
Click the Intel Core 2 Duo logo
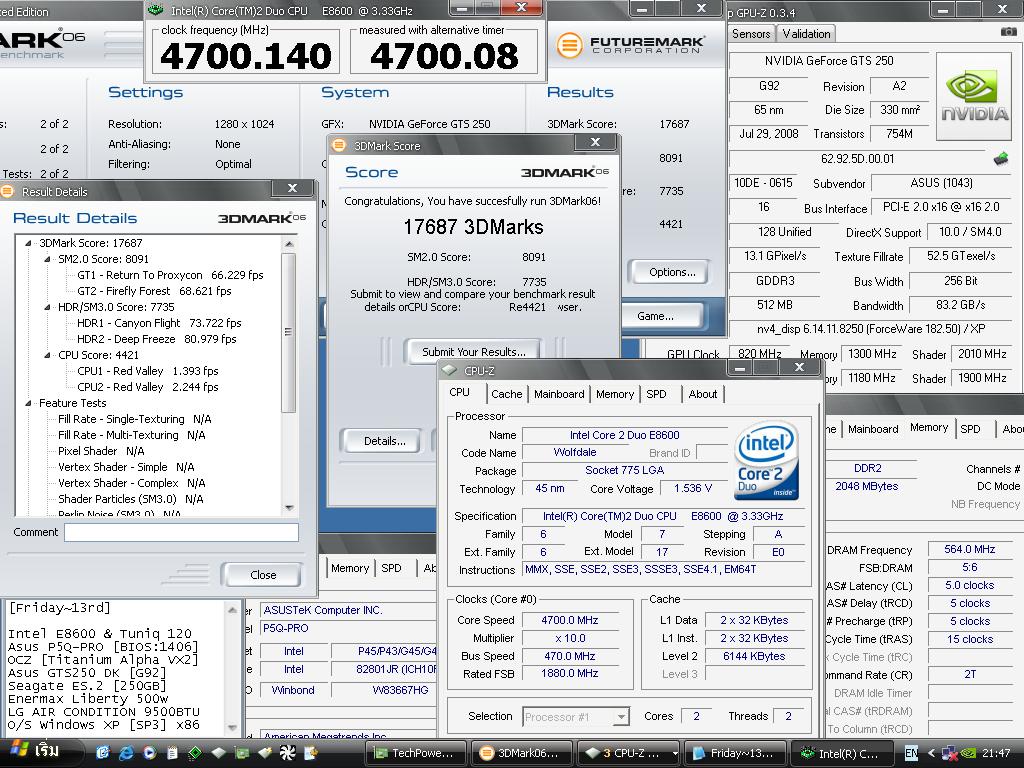766,462
